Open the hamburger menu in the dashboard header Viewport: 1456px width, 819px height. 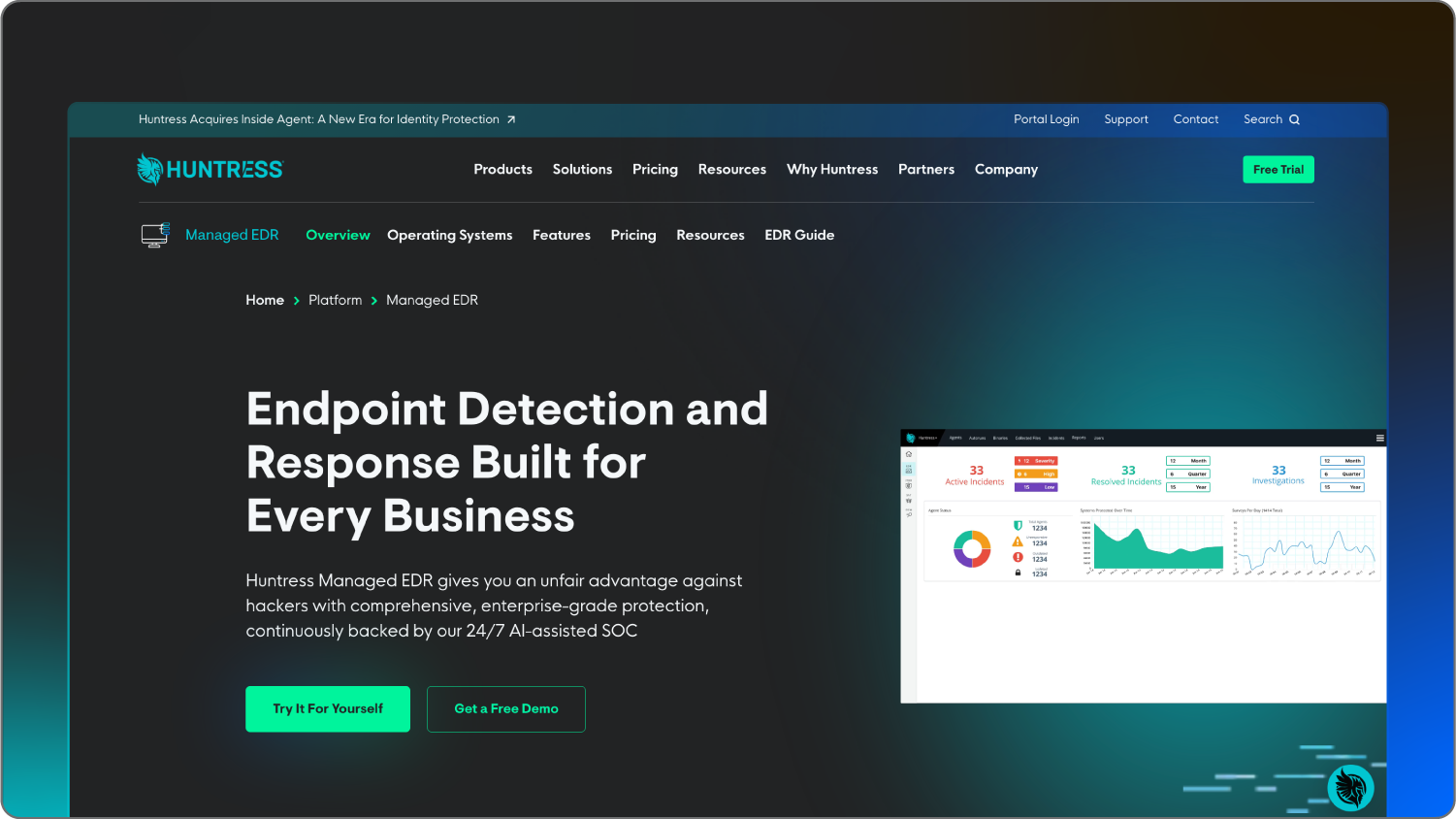pos(1379,438)
